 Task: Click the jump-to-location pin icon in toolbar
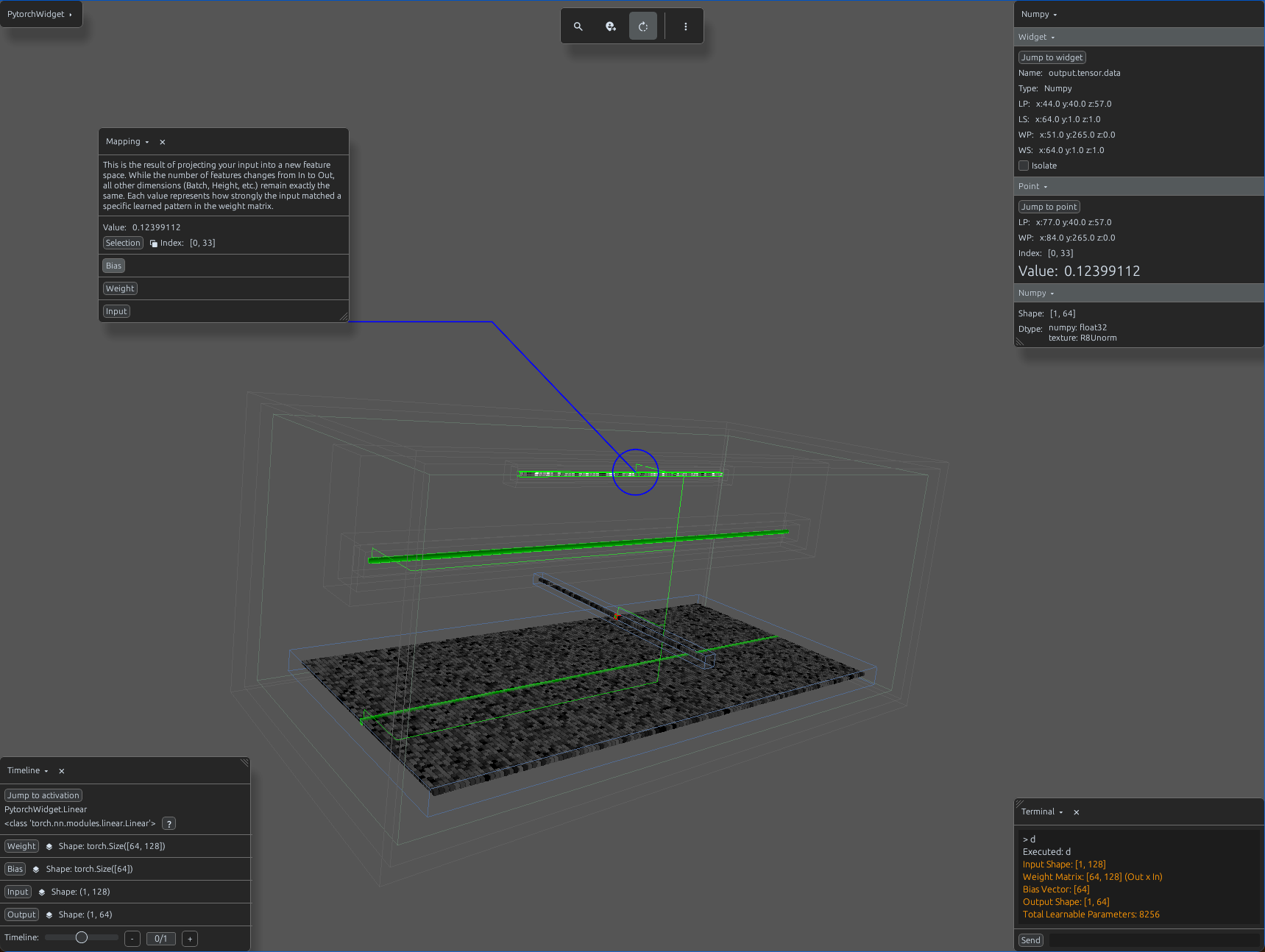(611, 26)
